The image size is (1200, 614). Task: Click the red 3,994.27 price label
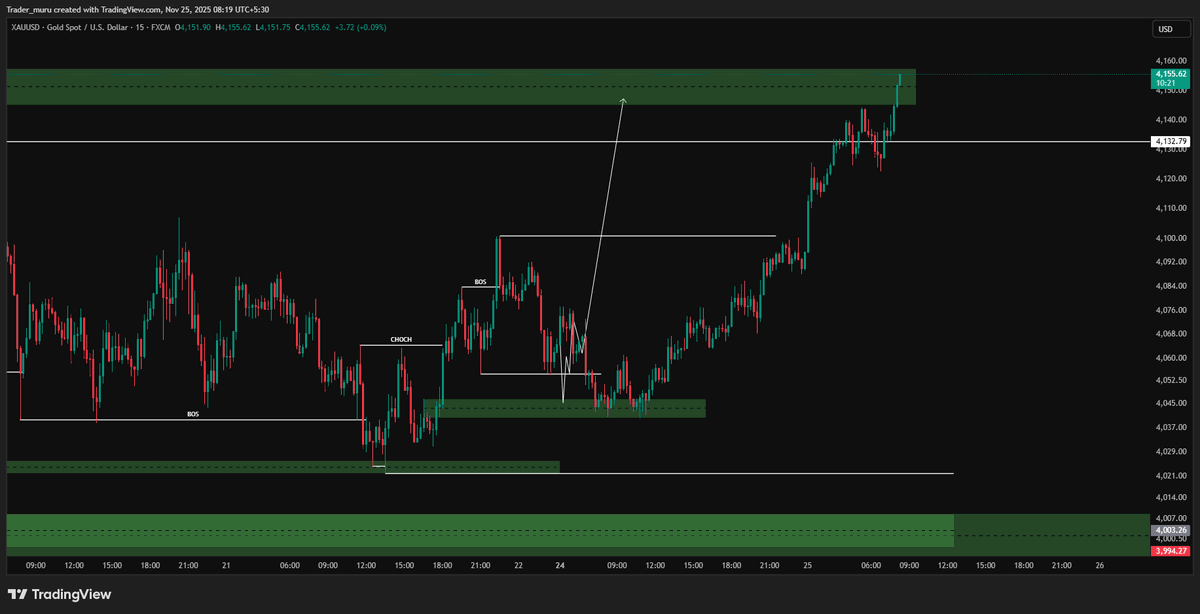(1170, 551)
